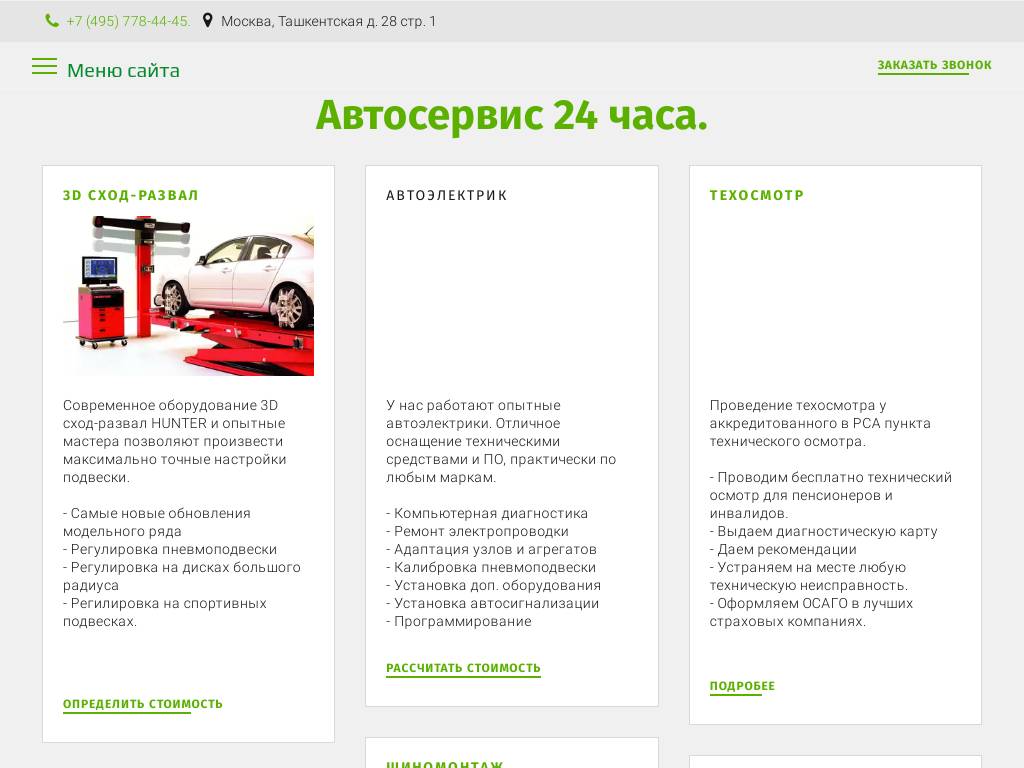Open the hamburger menu icon
The image size is (1024, 768).
[x=44, y=66]
